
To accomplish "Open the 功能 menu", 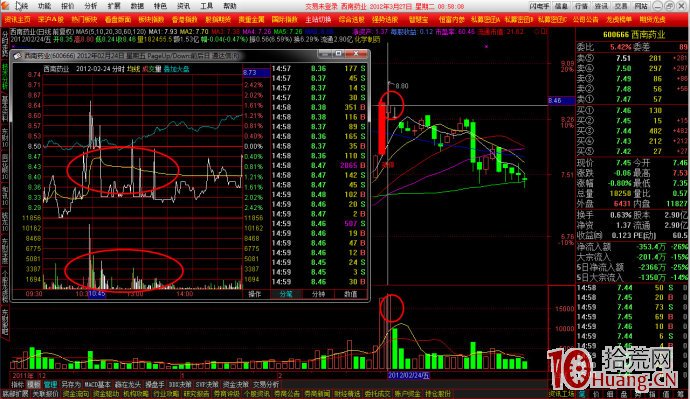I will [x=44, y=6].
